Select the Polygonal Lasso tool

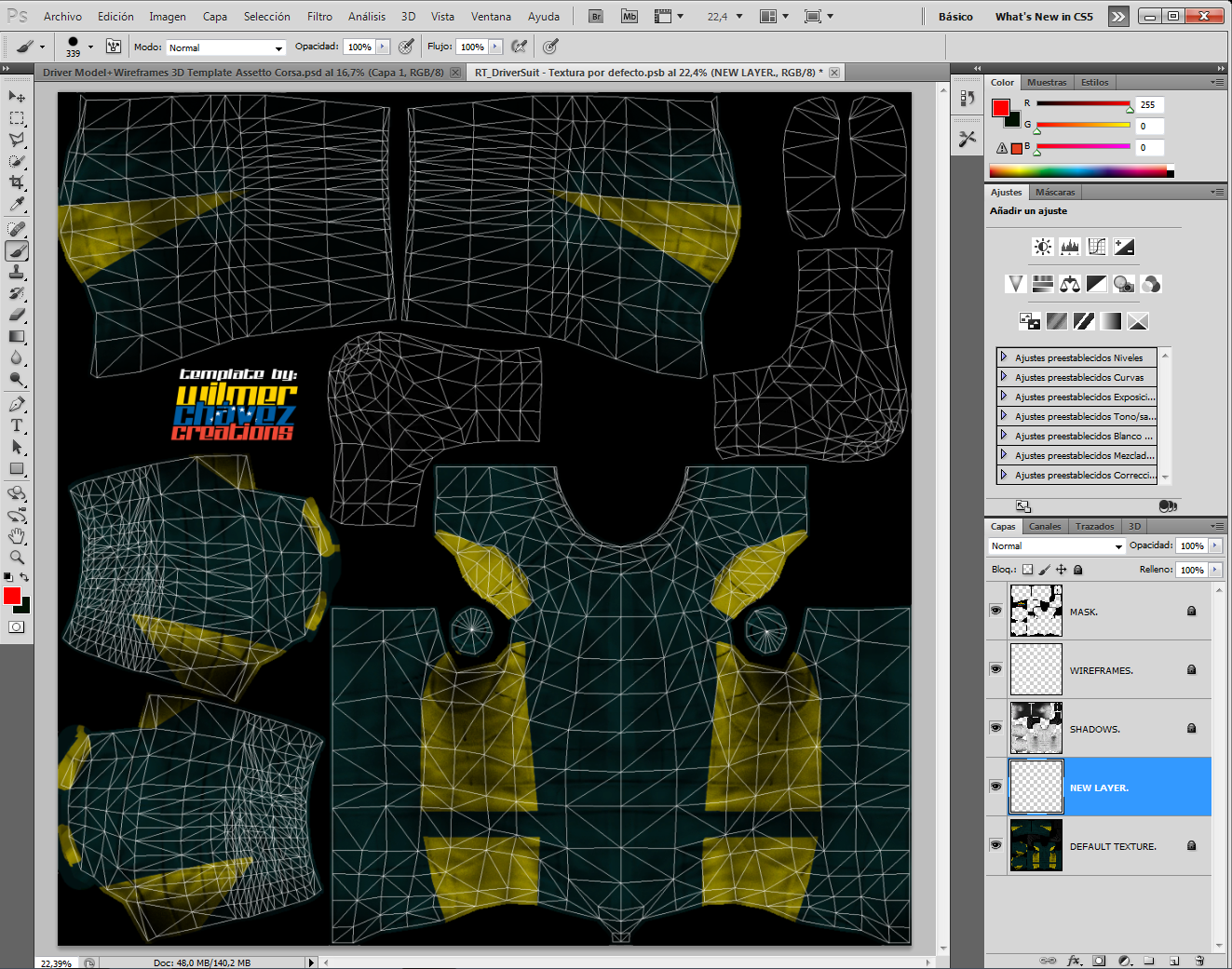click(x=17, y=140)
